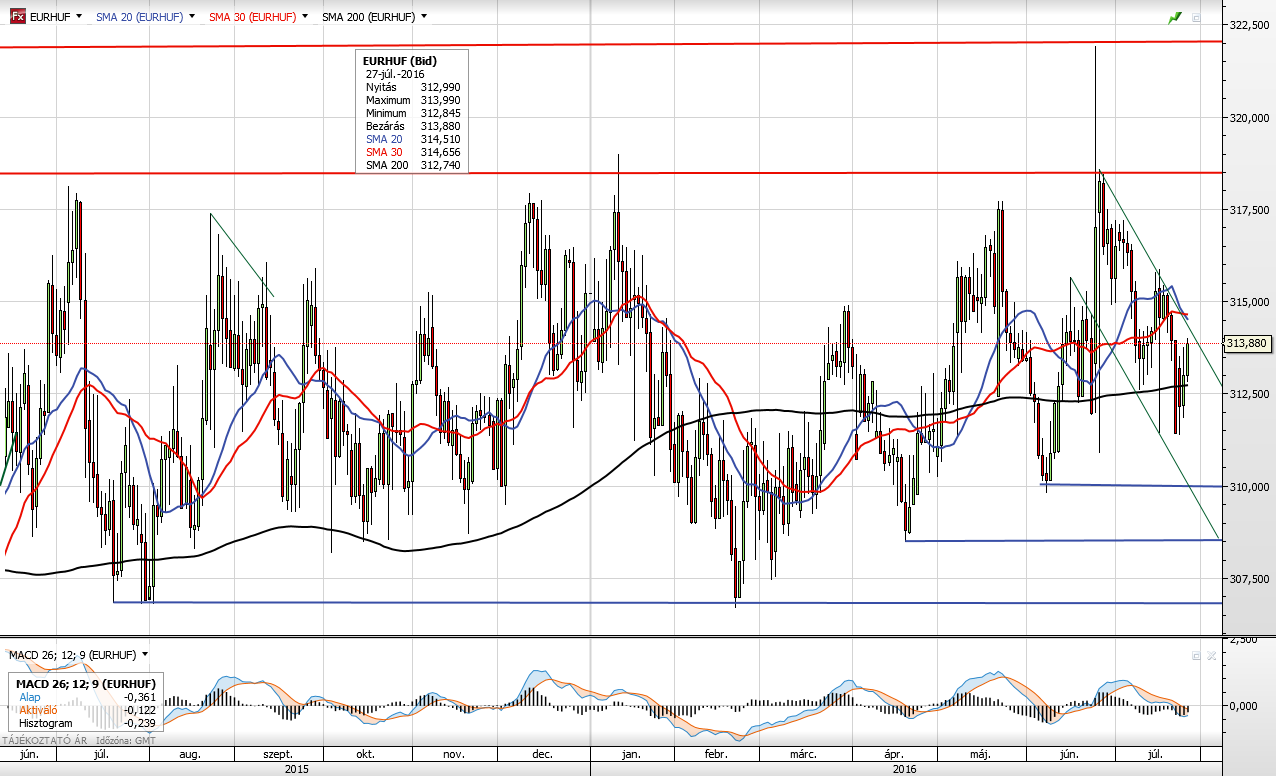This screenshot has width=1276, height=776.
Task: Click the 312,500 price axis label
Action: click(1250, 393)
